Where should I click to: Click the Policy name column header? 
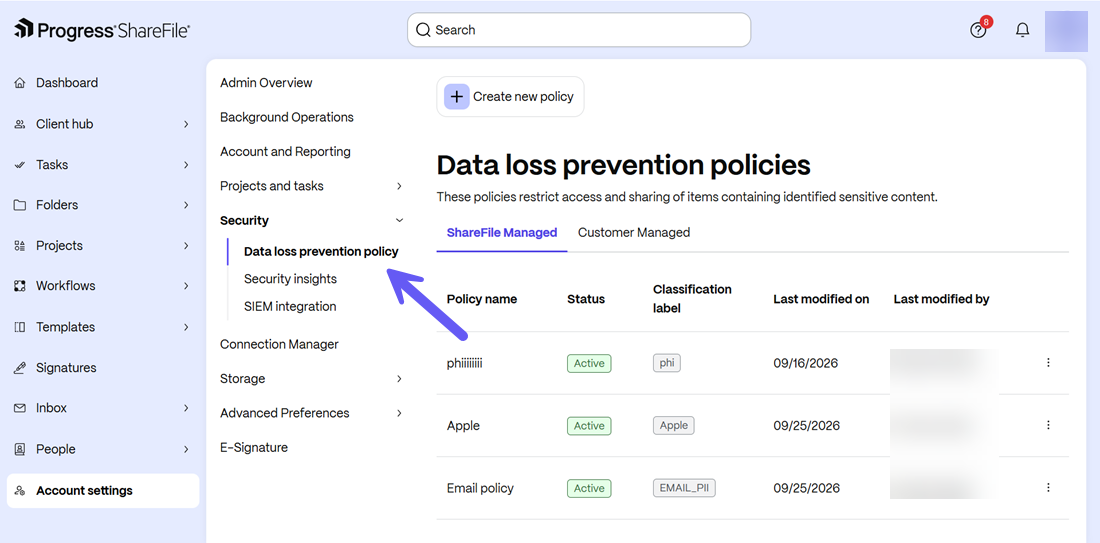tap(481, 299)
